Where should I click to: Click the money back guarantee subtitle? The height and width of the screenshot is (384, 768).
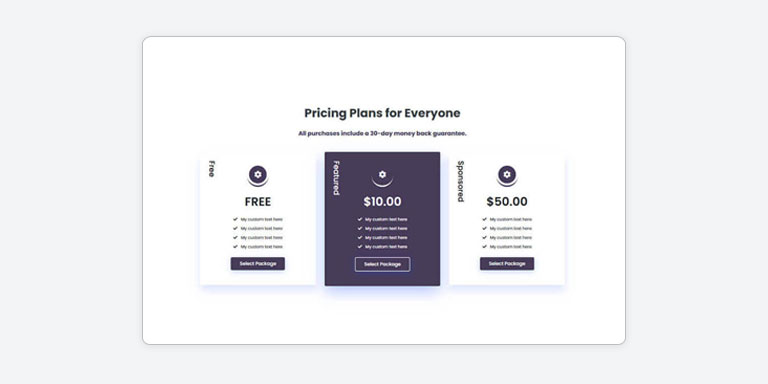[383, 133]
